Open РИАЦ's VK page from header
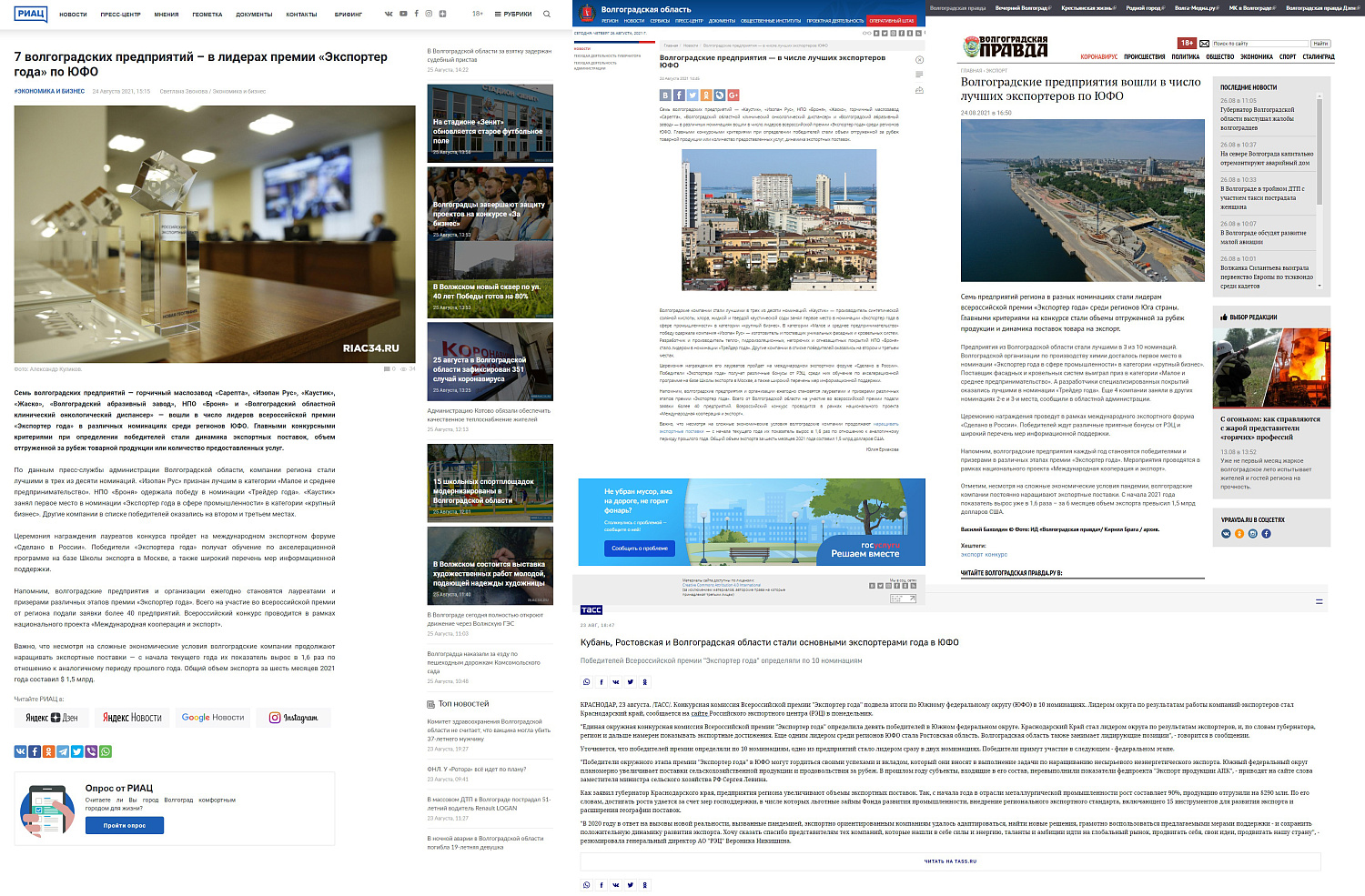 389,14
